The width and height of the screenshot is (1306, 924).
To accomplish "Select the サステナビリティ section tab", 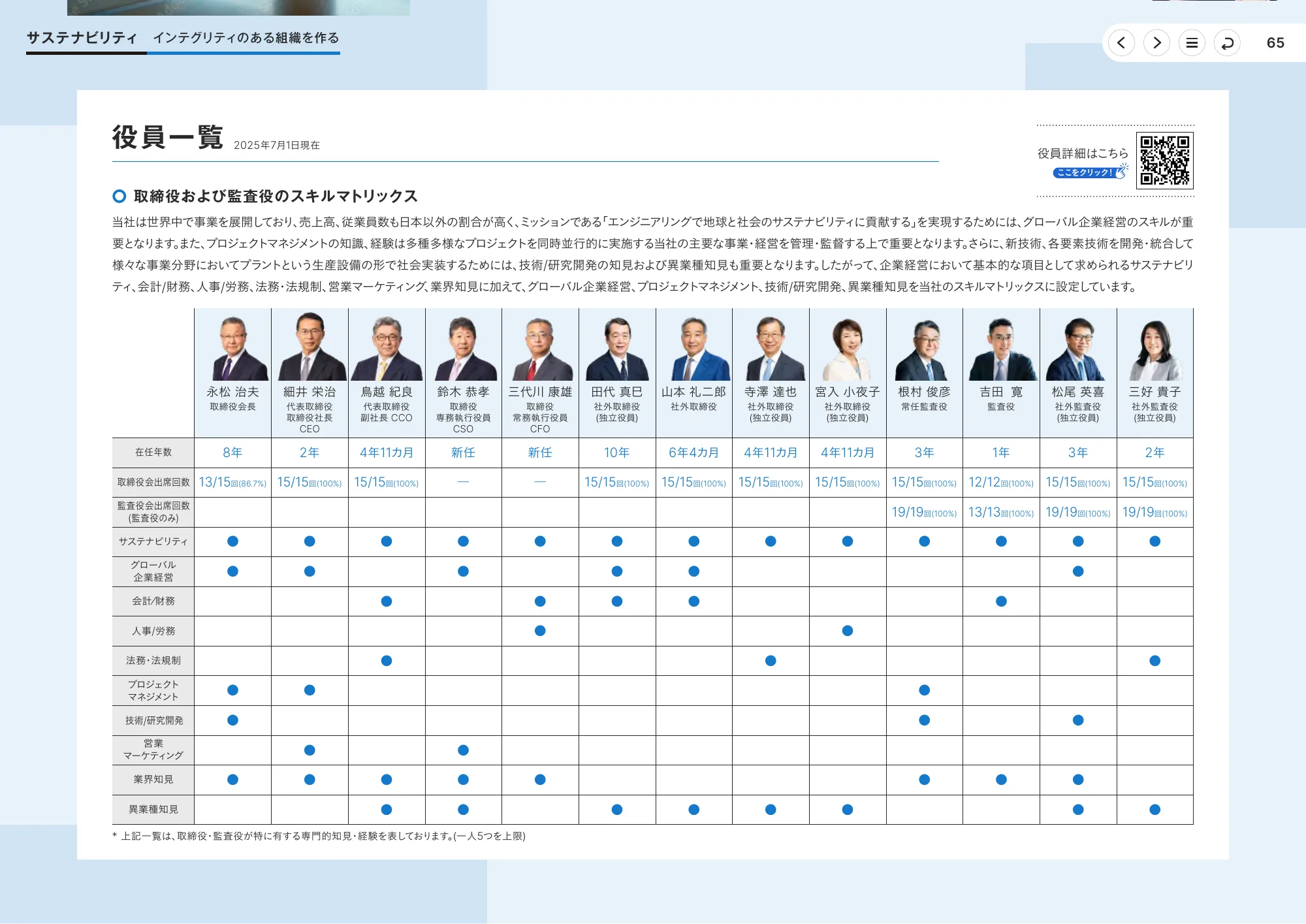I will tap(80, 38).
